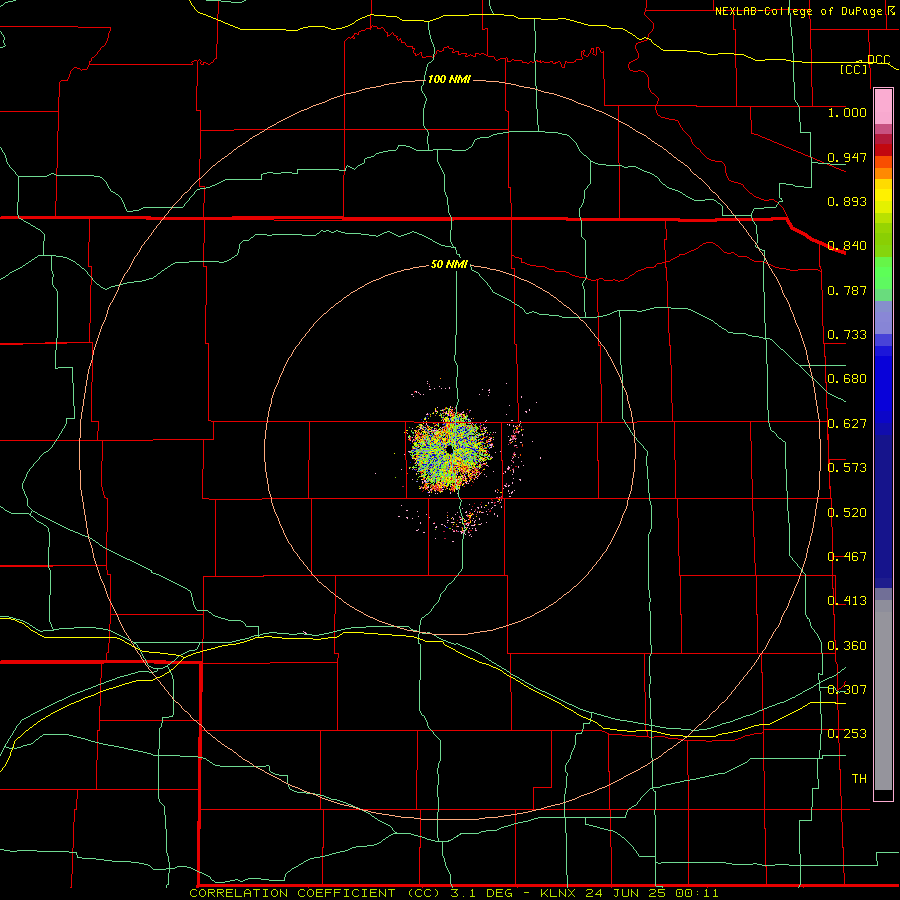Viewport: 900px width, 900px height.
Task: Click the 0.520 scale value
Action: pyautogui.click(x=847, y=513)
